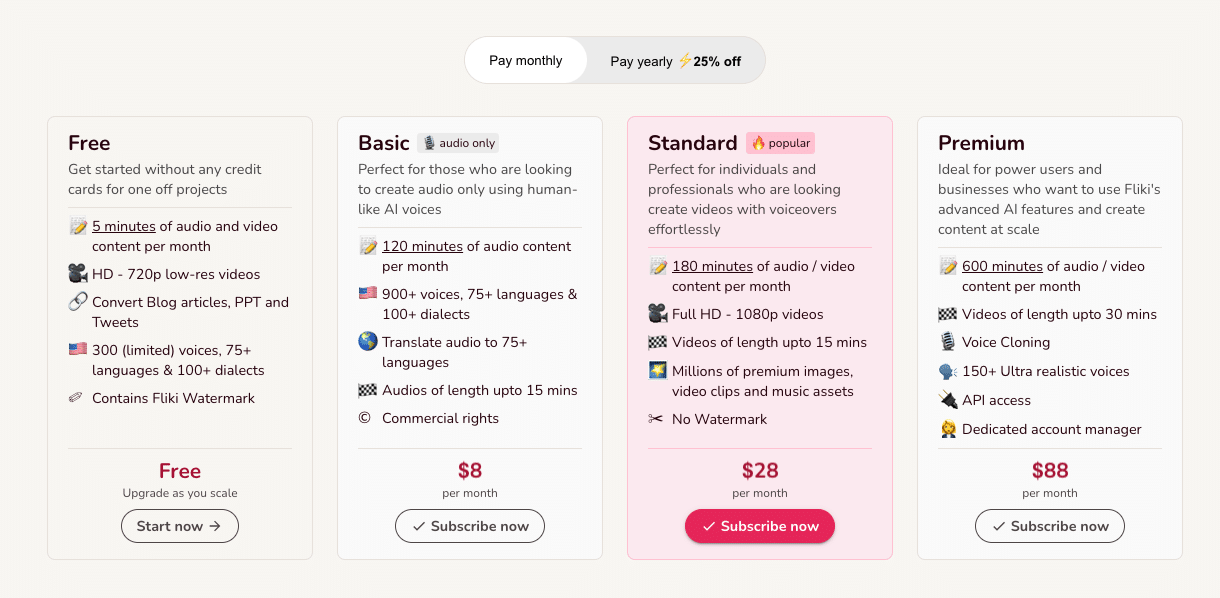1220x598 pixels.
Task: Click the scissors icon beside No Watermark
Action: [656, 419]
